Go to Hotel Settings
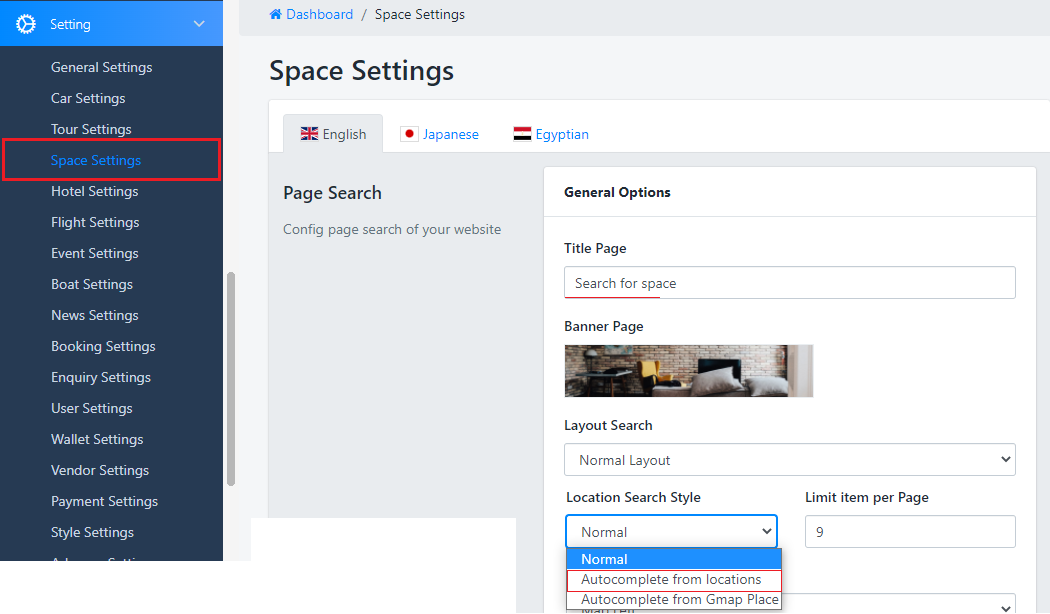The width and height of the screenshot is (1050, 614). 94,191
